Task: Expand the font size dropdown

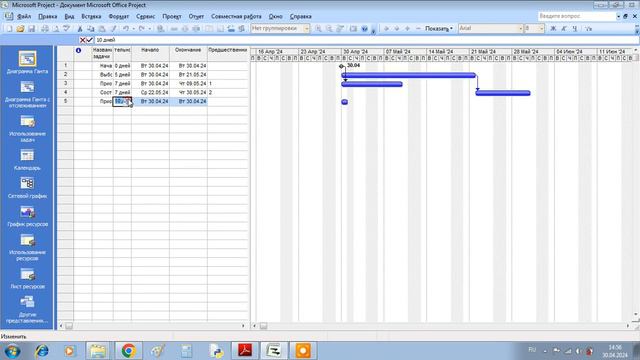Action: point(542,29)
